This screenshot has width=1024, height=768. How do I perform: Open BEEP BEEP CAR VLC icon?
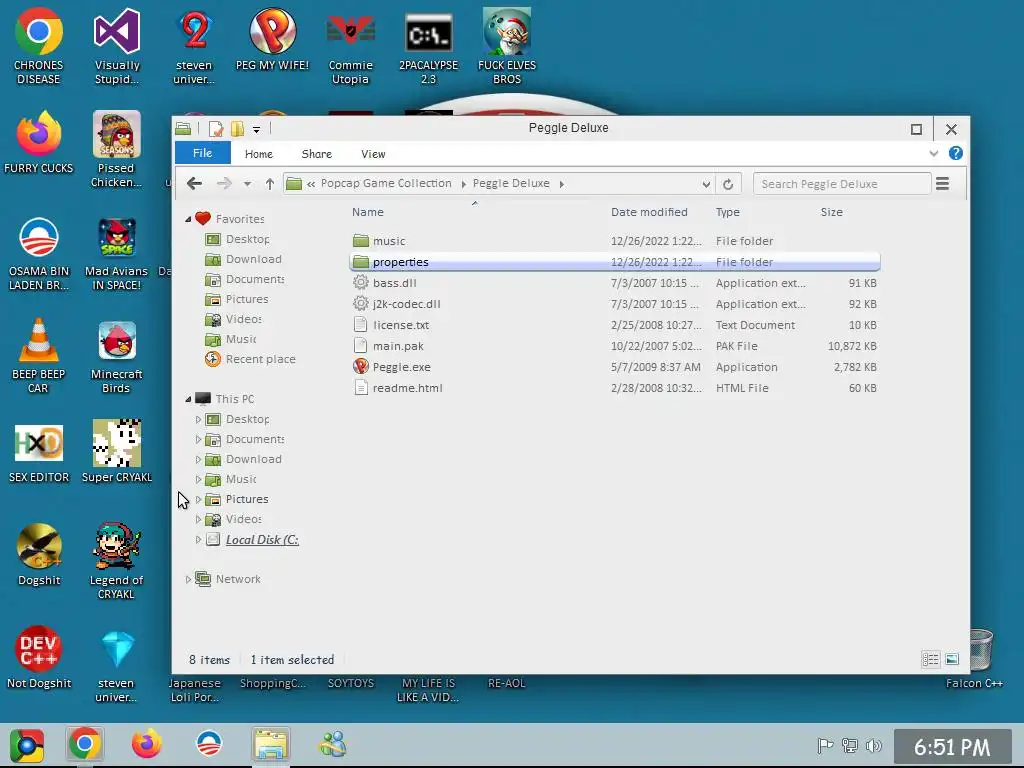(39, 356)
